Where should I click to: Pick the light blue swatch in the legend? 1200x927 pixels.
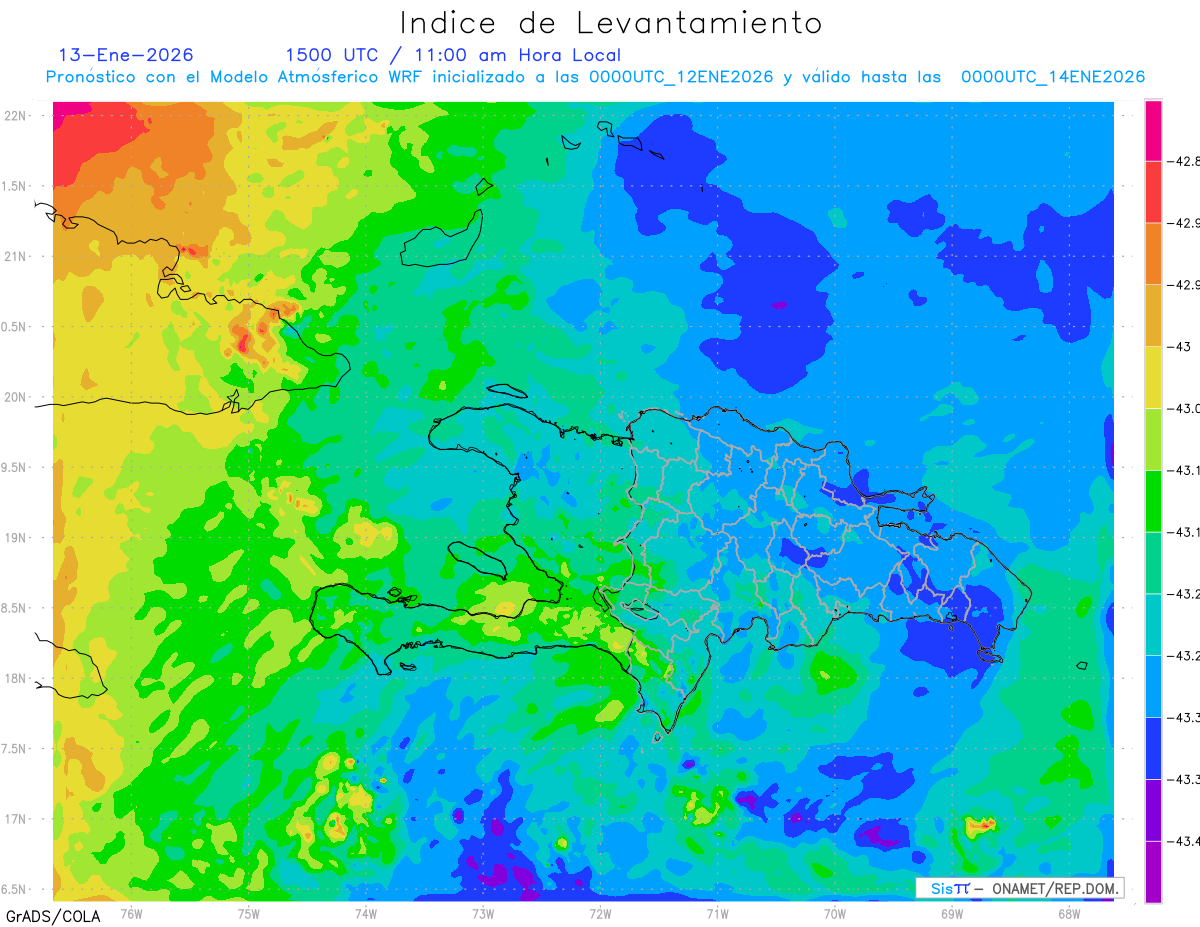[1153, 686]
